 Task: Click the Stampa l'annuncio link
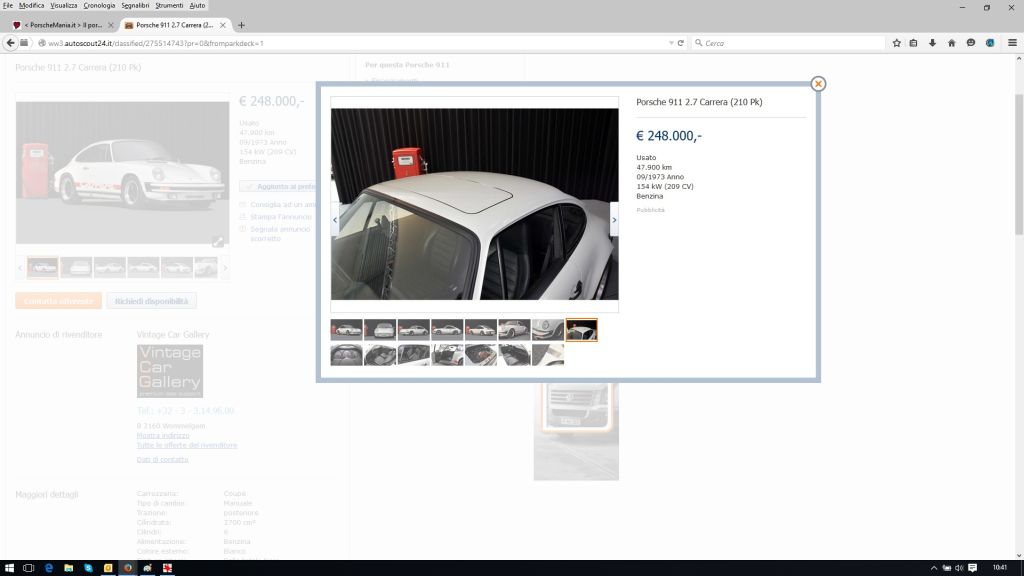pyautogui.click(x=281, y=217)
